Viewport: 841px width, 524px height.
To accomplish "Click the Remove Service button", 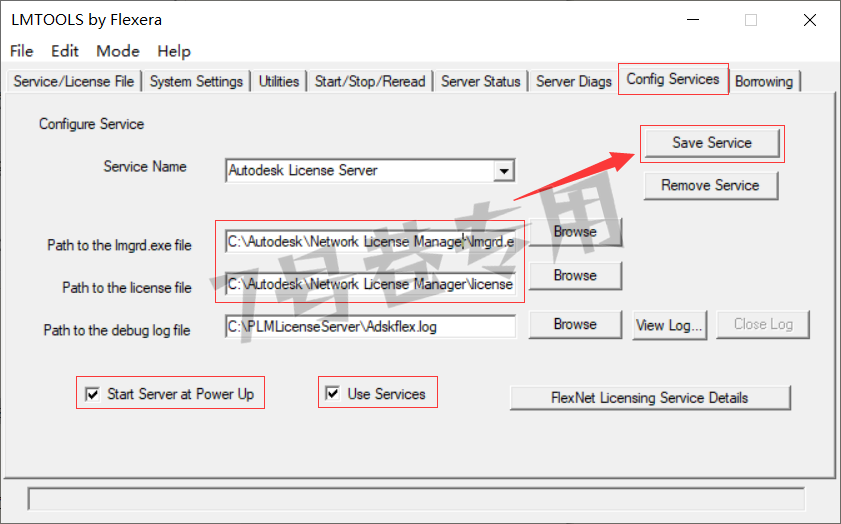I will (x=711, y=186).
